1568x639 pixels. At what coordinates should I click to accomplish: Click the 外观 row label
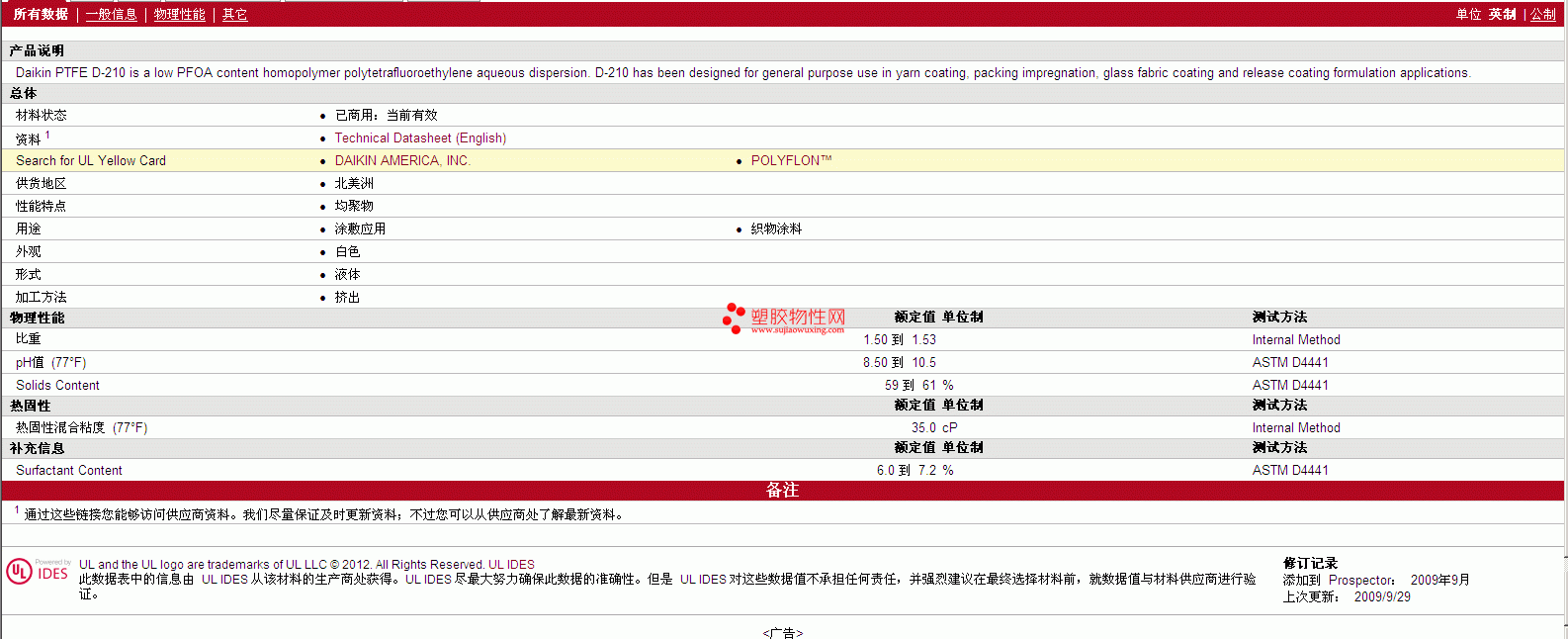[29, 251]
